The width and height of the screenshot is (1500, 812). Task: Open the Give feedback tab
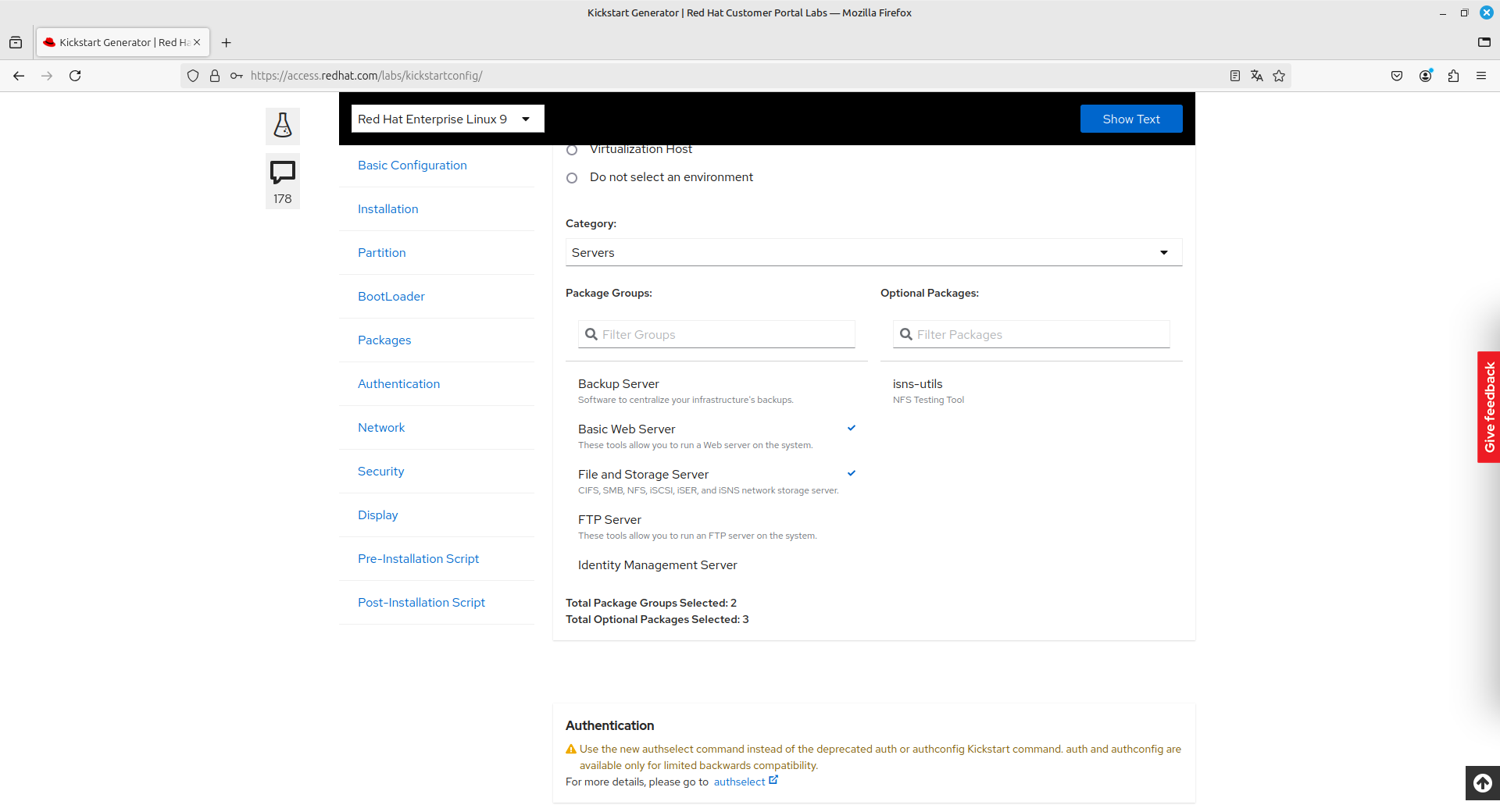point(1489,407)
